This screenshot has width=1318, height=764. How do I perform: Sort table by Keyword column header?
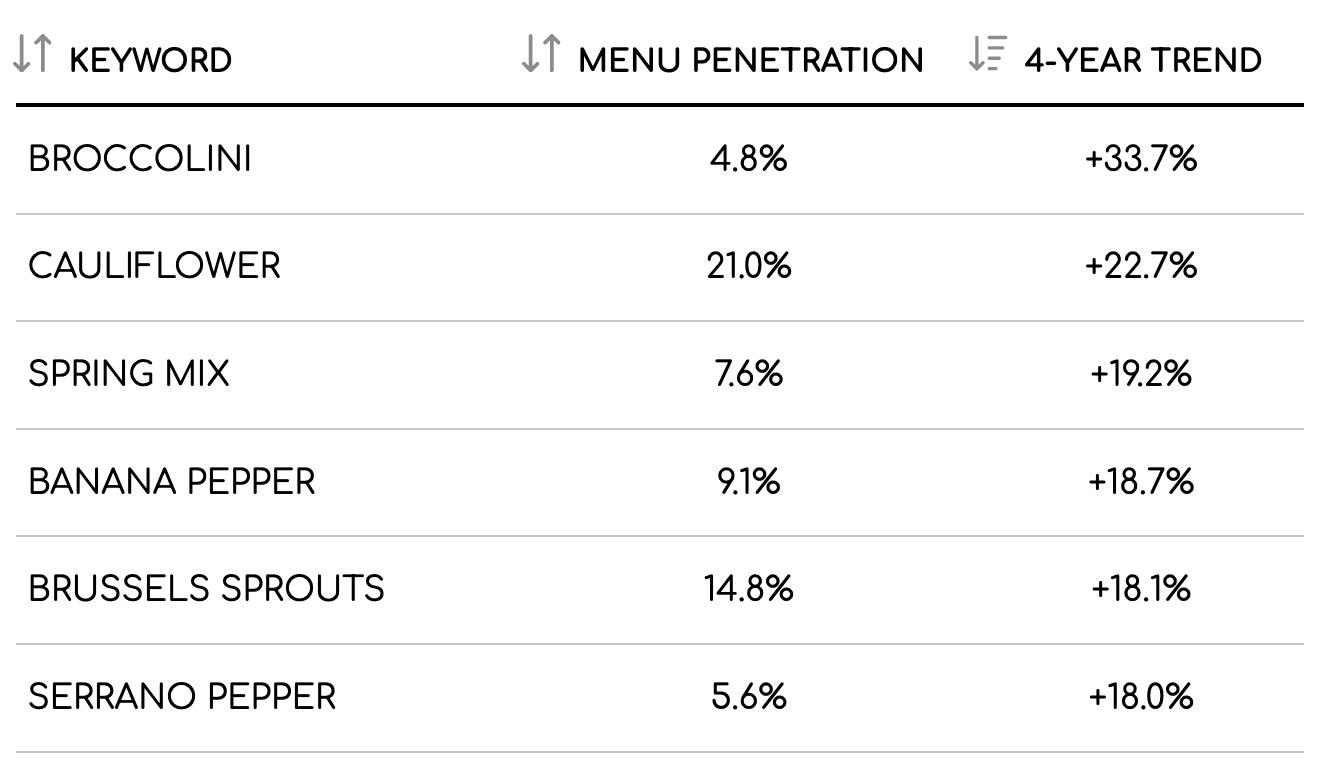pyautogui.click(x=150, y=60)
